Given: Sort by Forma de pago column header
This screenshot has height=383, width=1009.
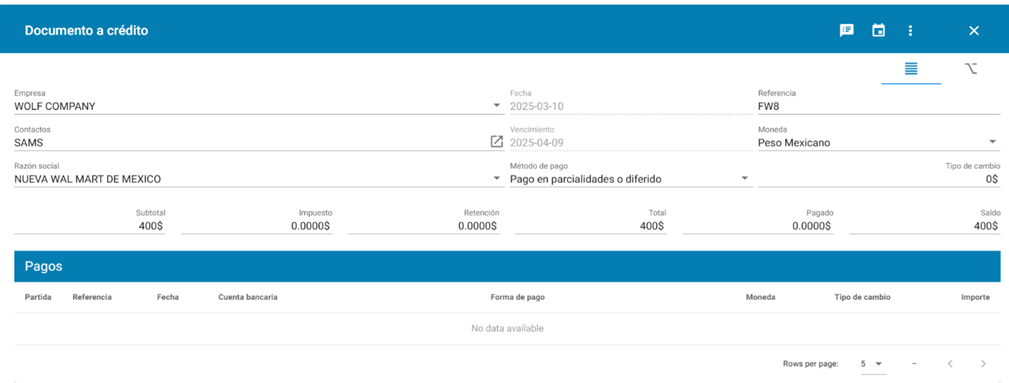Looking at the screenshot, I should (517, 297).
